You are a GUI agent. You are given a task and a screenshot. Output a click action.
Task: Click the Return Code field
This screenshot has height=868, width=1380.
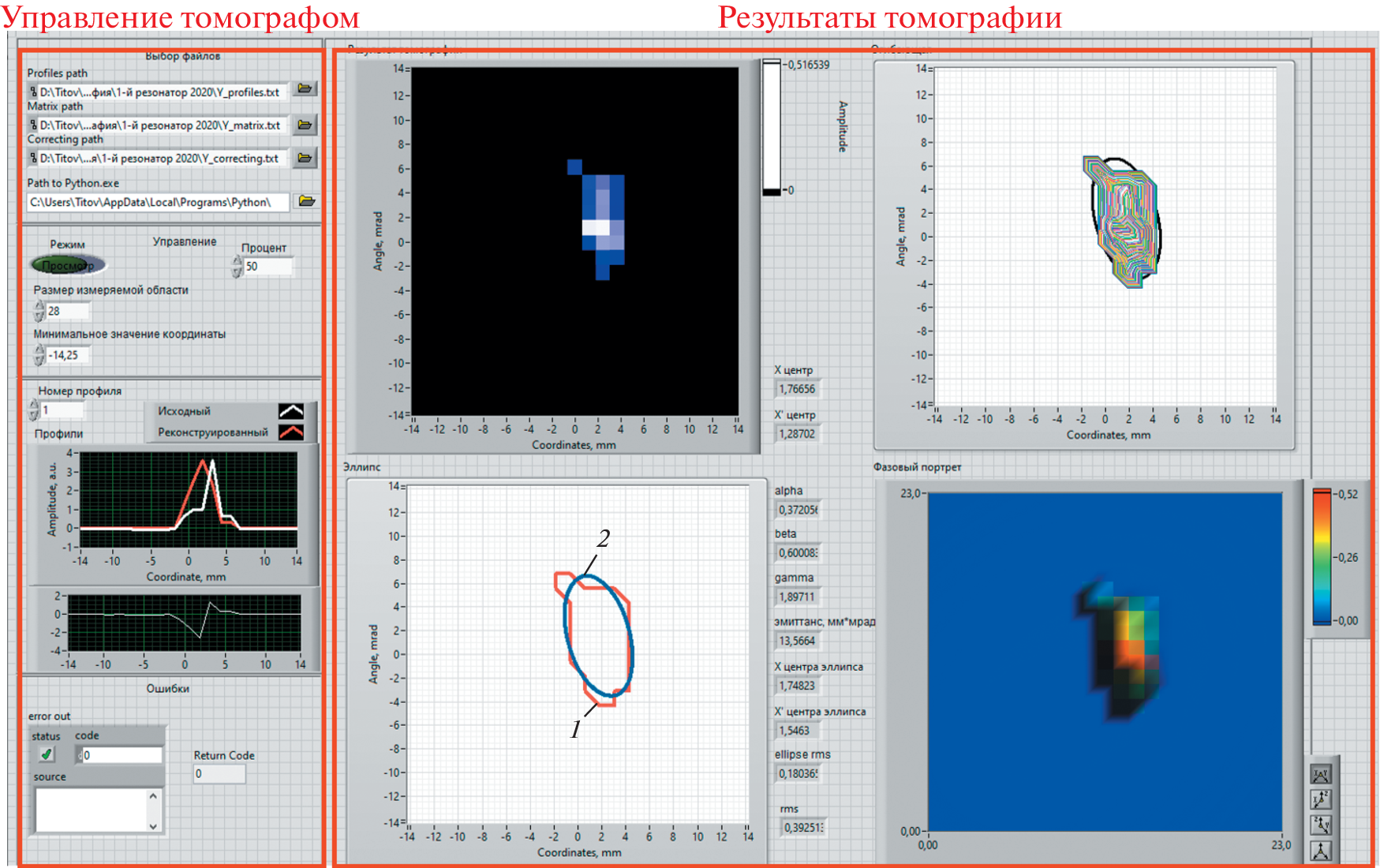(219, 773)
